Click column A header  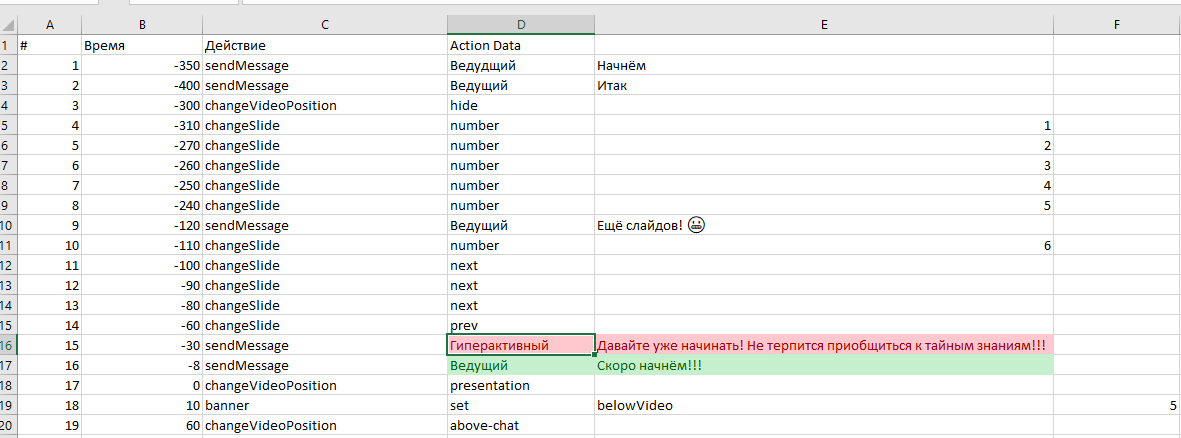click(49, 25)
